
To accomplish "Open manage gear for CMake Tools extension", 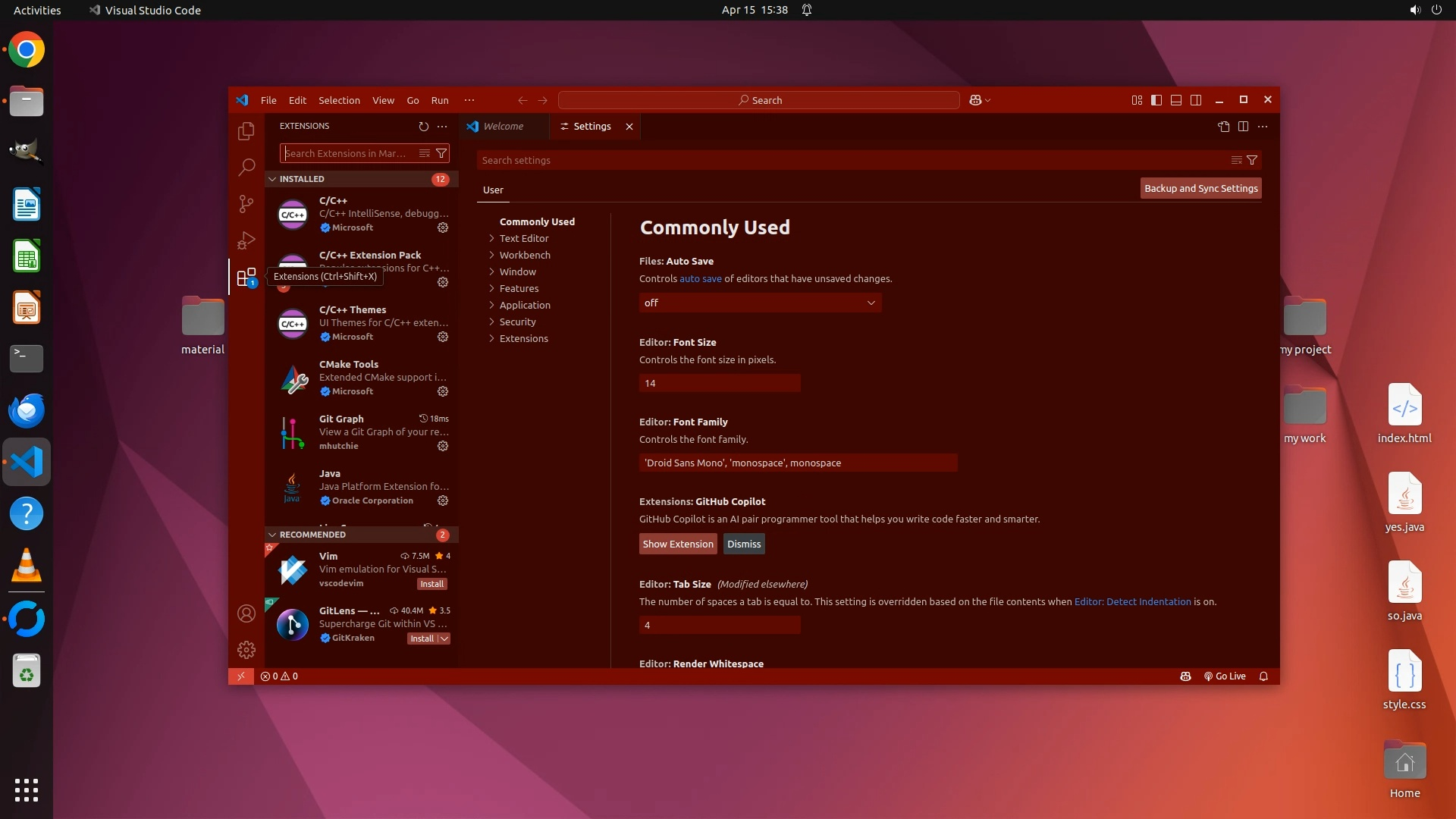I will (443, 391).
